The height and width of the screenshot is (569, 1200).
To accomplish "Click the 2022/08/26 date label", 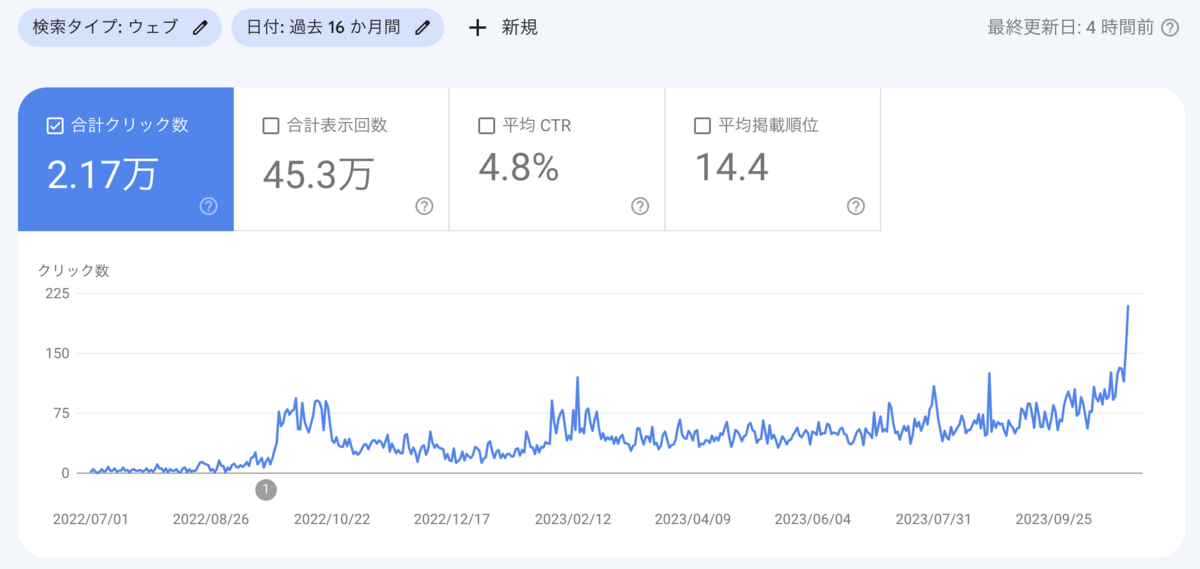I will click(x=211, y=520).
